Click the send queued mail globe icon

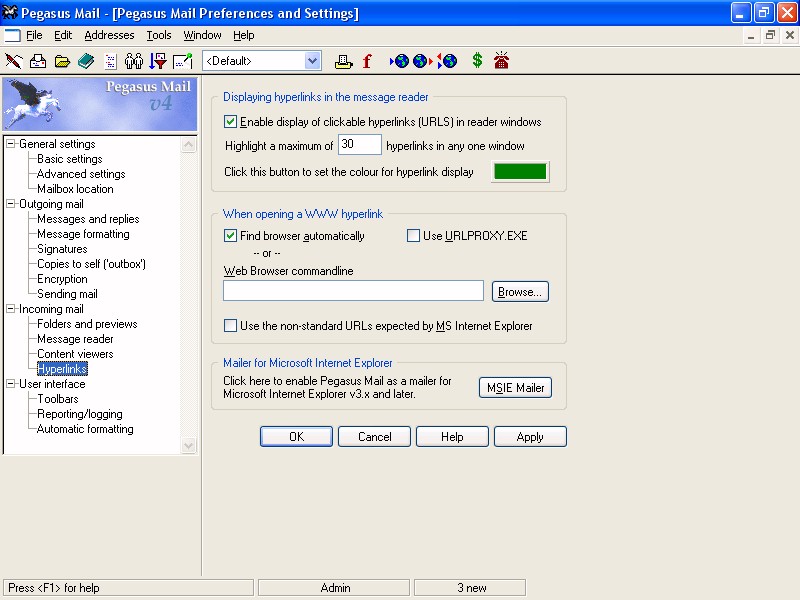(422, 61)
